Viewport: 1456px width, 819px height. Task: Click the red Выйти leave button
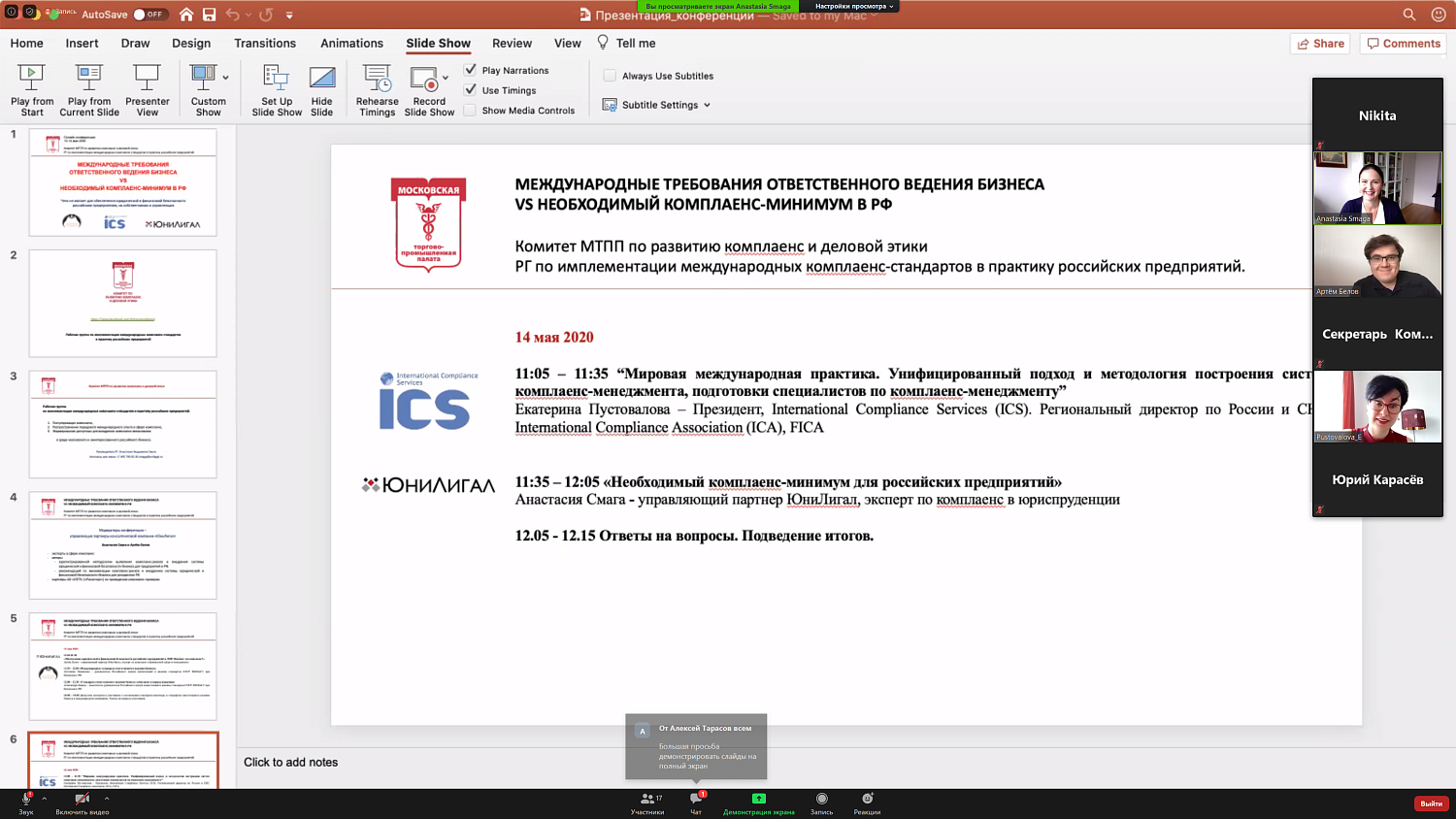[x=1431, y=803]
